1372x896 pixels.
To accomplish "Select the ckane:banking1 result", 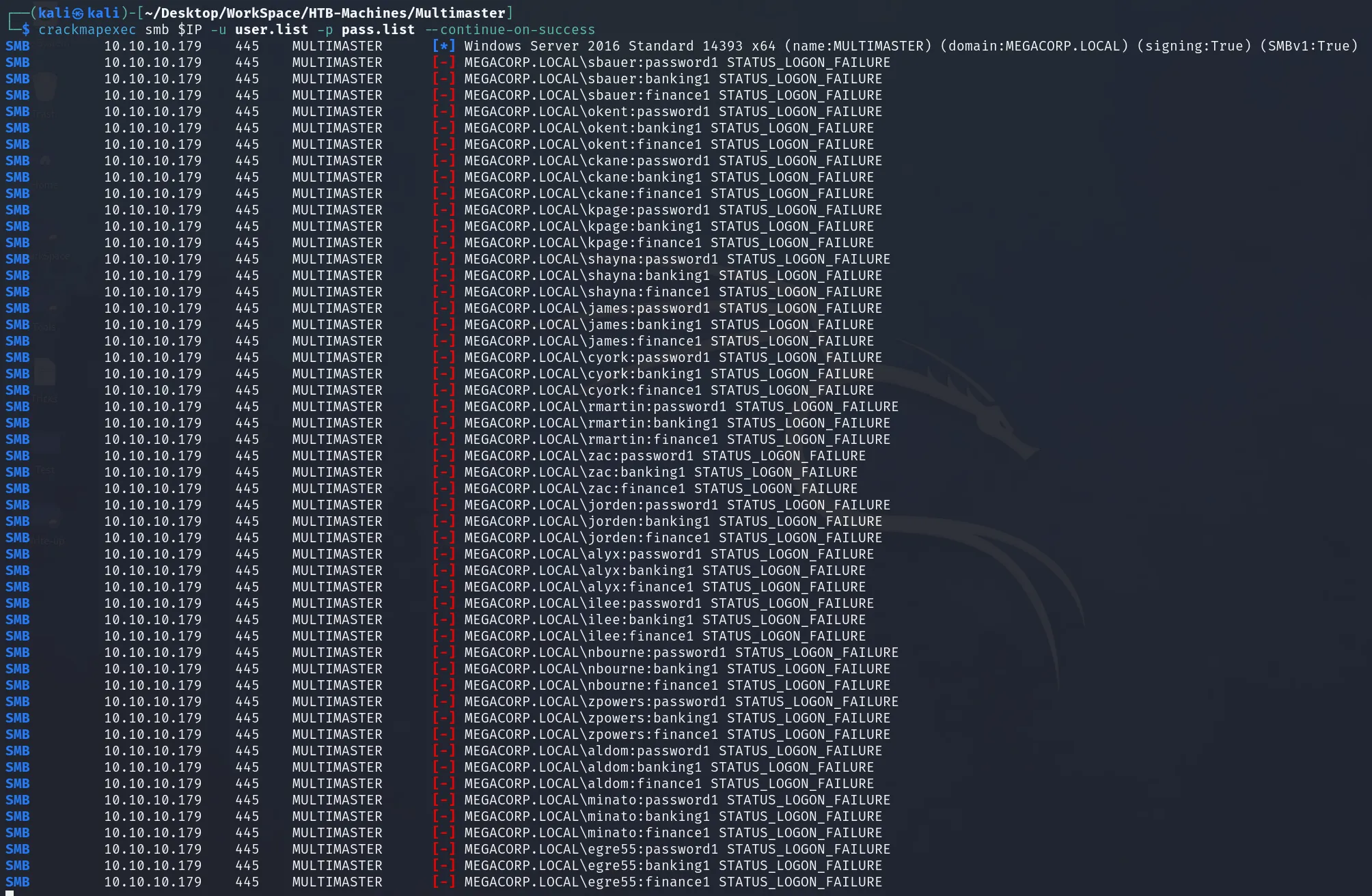I will click(x=669, y=177).
